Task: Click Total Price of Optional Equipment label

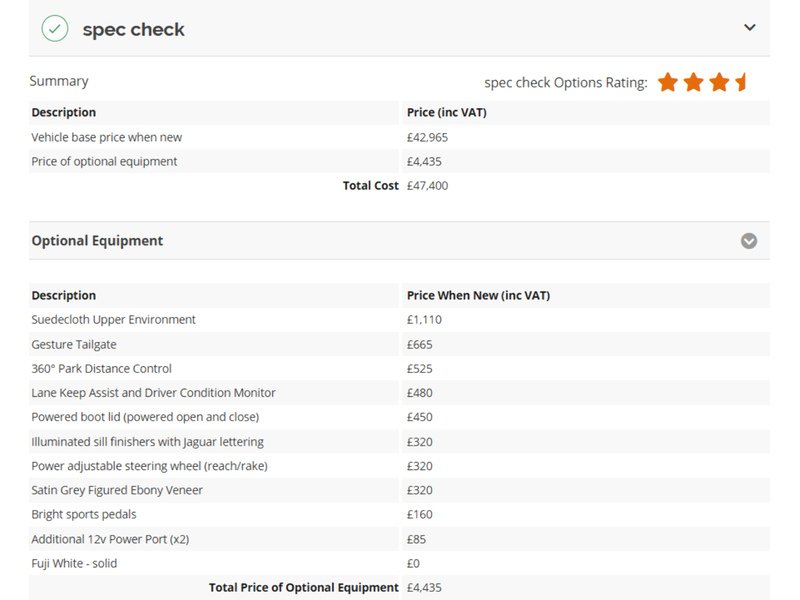Action: [304, 588]
